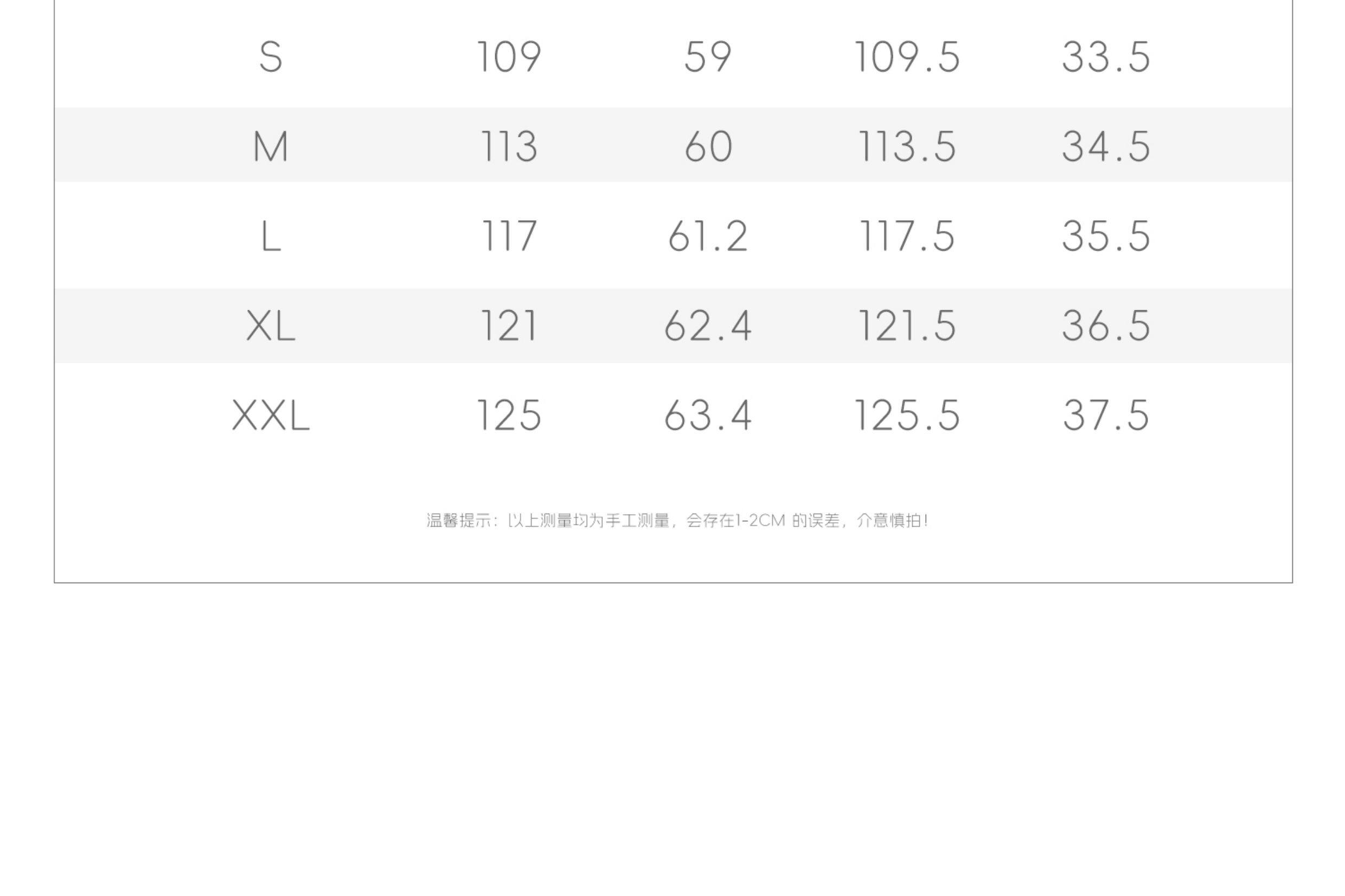Click the 117.5 measurement value

tap(907, 236)
